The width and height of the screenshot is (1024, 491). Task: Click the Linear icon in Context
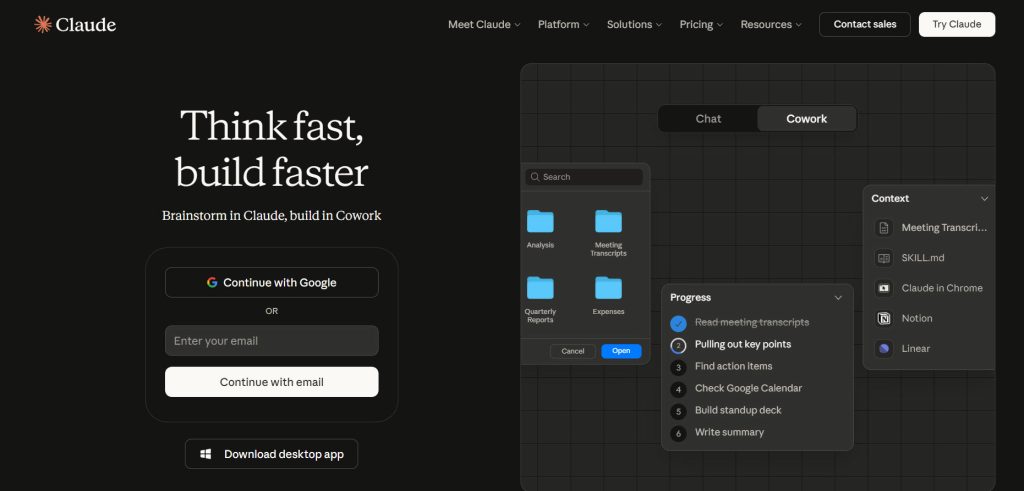884,349
